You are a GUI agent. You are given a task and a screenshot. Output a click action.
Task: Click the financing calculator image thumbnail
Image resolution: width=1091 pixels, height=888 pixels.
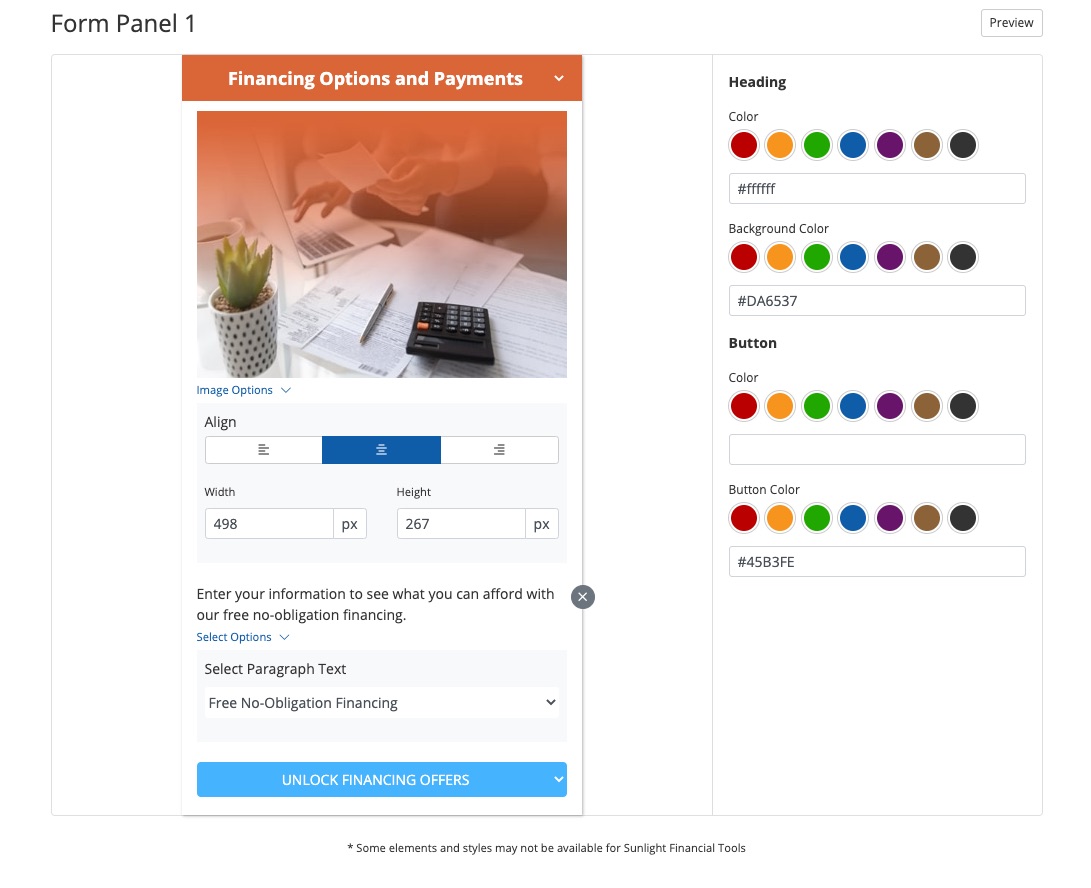pos(381,244)
